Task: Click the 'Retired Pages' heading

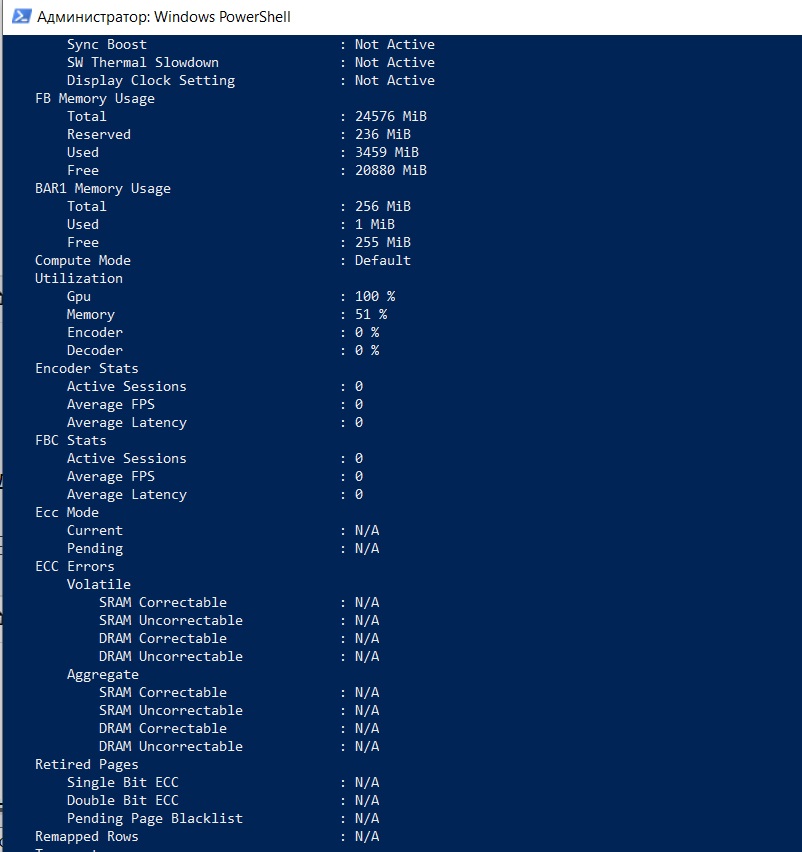Action: point(87,764)
